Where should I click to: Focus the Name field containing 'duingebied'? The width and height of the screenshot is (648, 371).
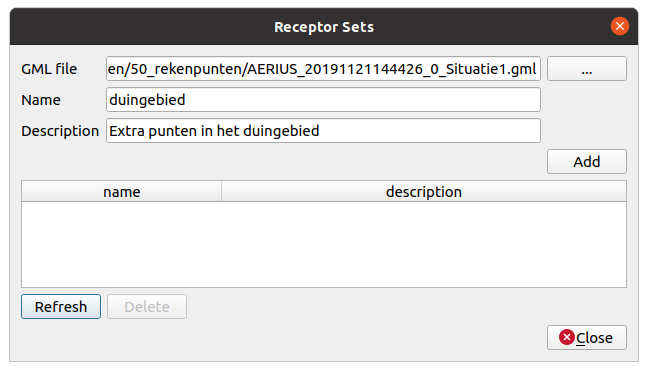click(323, 100)
